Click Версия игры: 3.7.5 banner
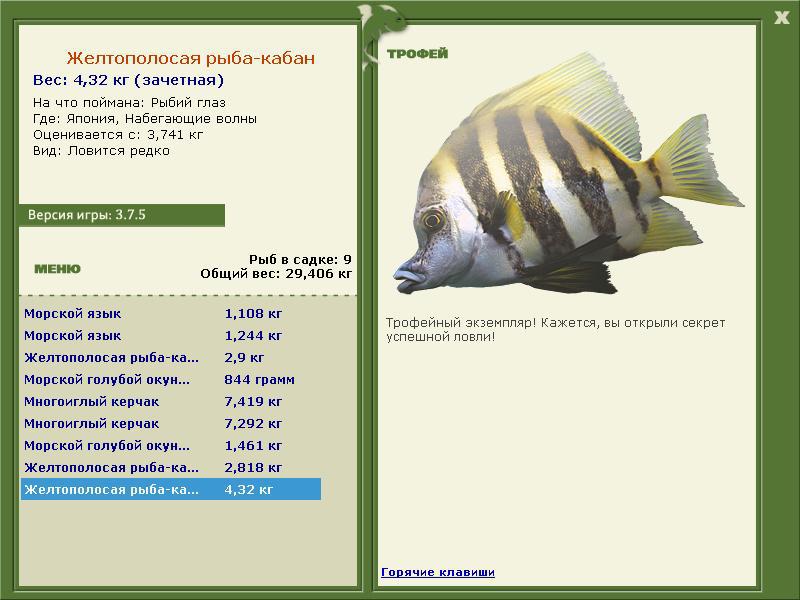Screen dimensions: 800x600 coord(121,215)
